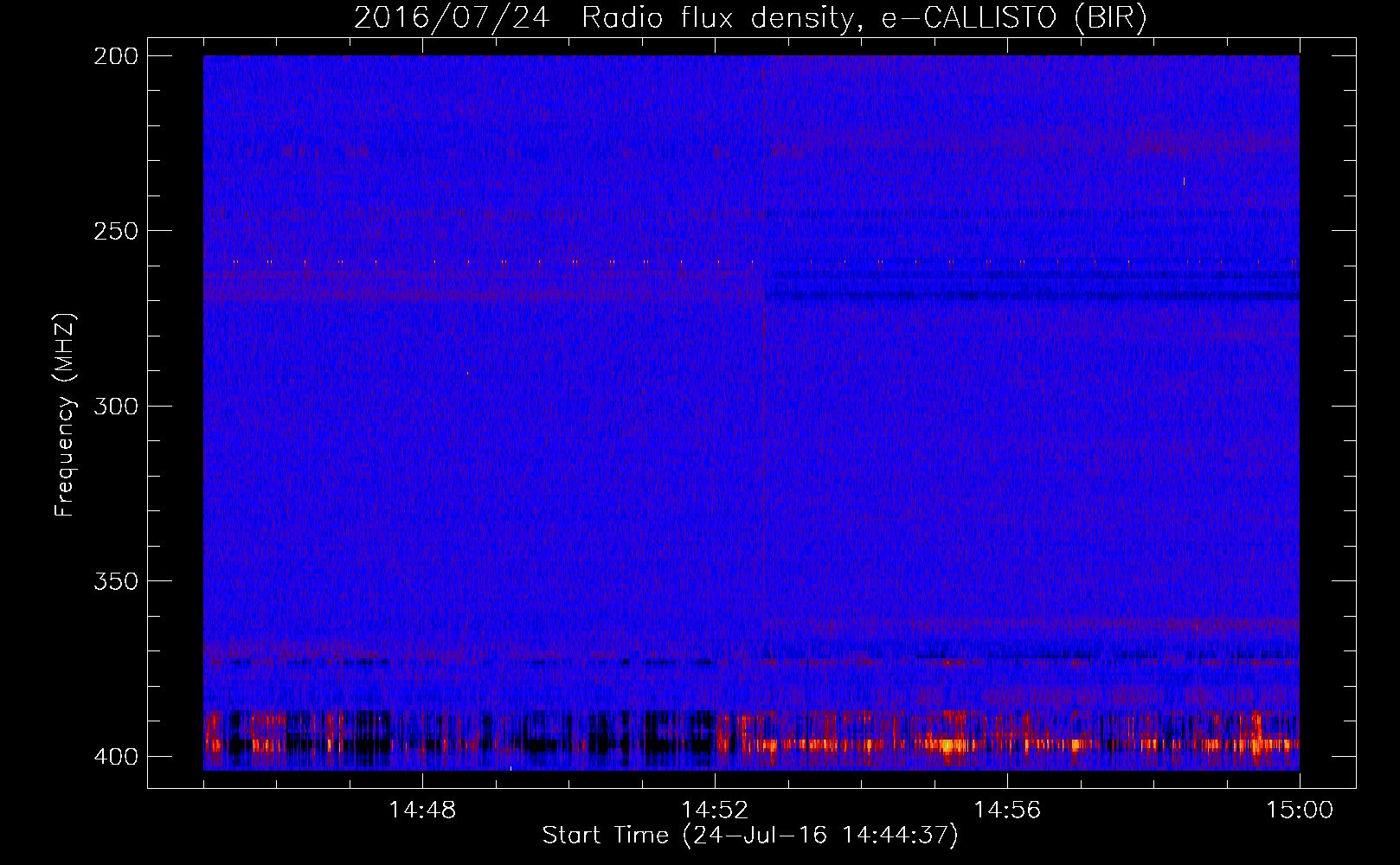Click the 'Frequency (MHZ)' axis label
Screen dimensions: 1400x865
point(65,415)
